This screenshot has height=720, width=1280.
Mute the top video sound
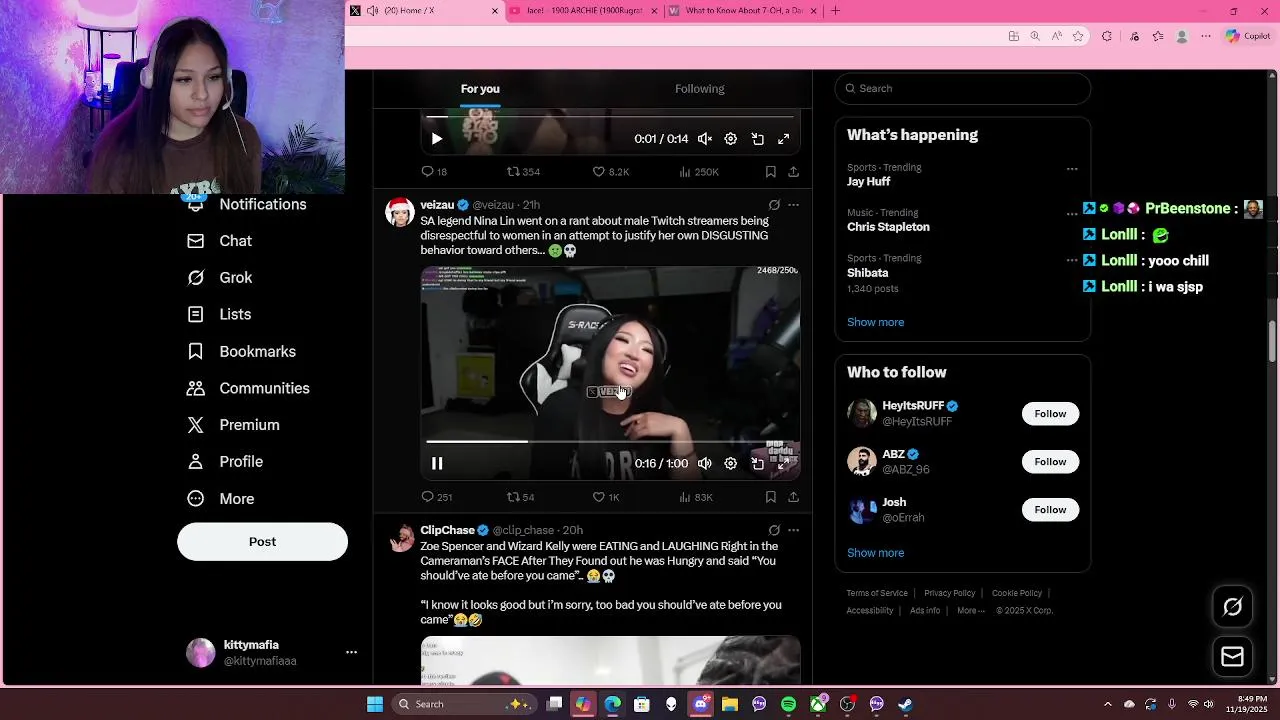705,139
